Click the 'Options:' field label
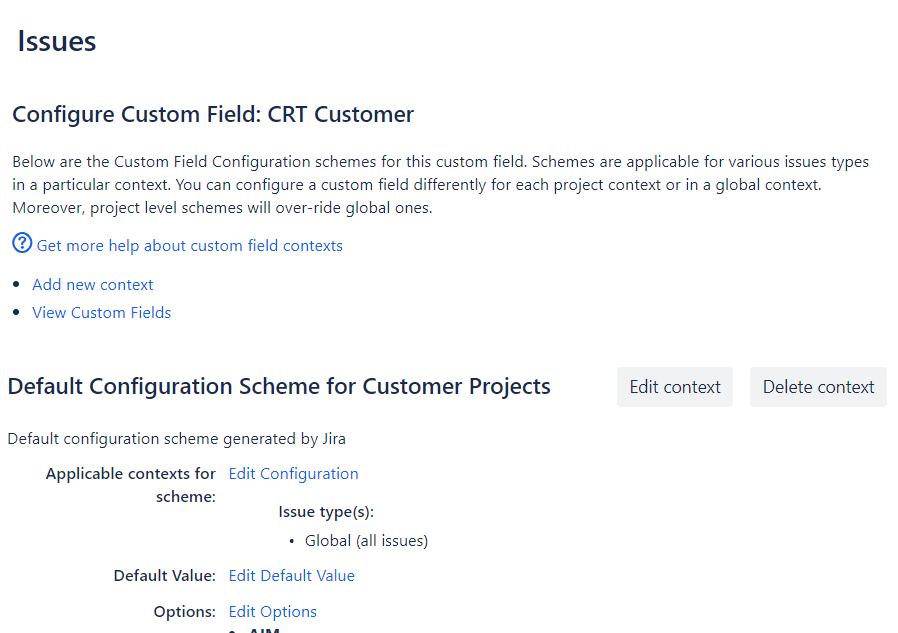The image size is (898, 633). point(185,612)
